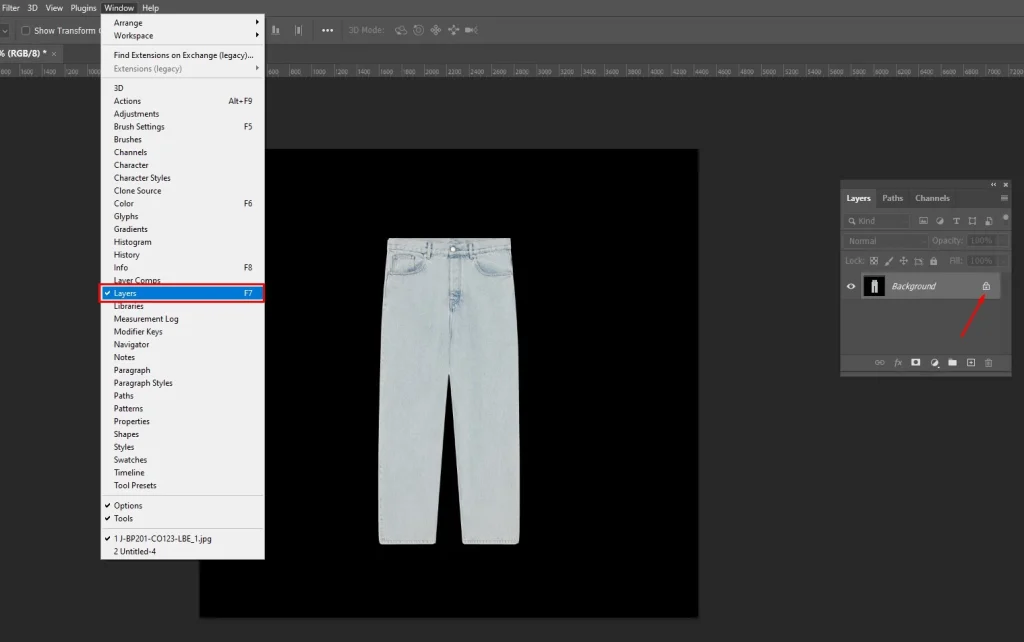Select the Add layer mask icon
The image size is (1024, 642).
coord(916,362)
